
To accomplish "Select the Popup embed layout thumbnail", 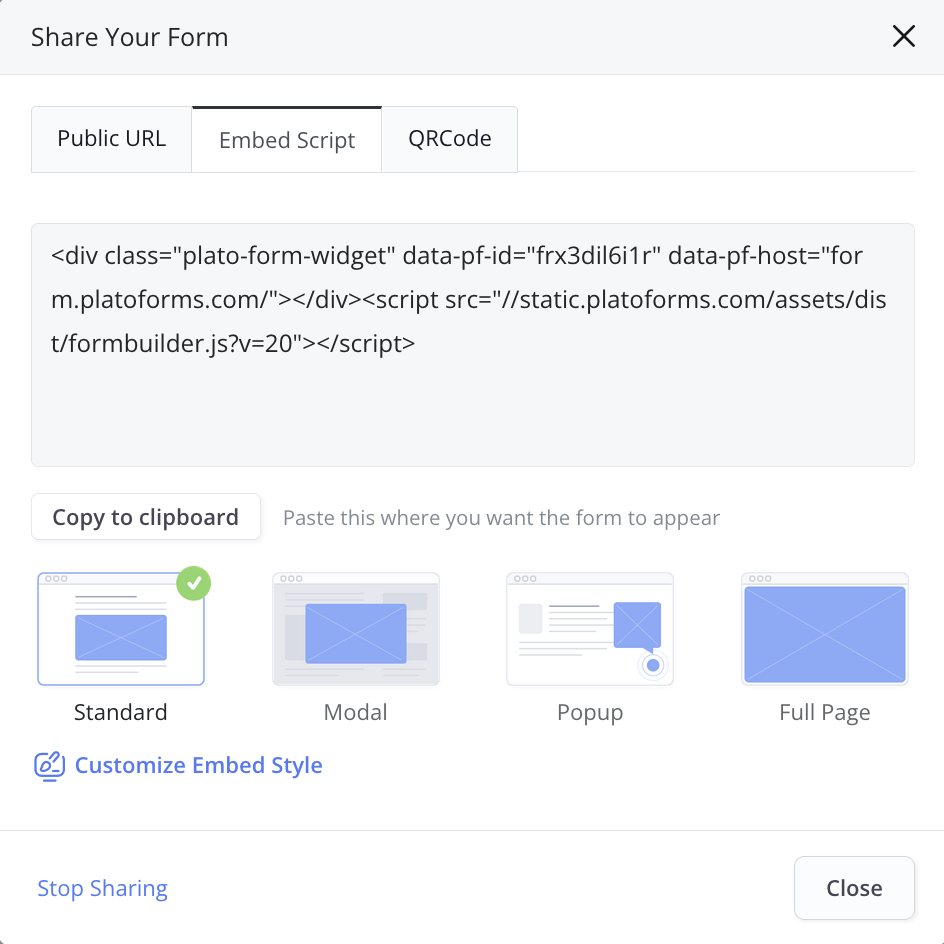I will (x=590, y=630).
